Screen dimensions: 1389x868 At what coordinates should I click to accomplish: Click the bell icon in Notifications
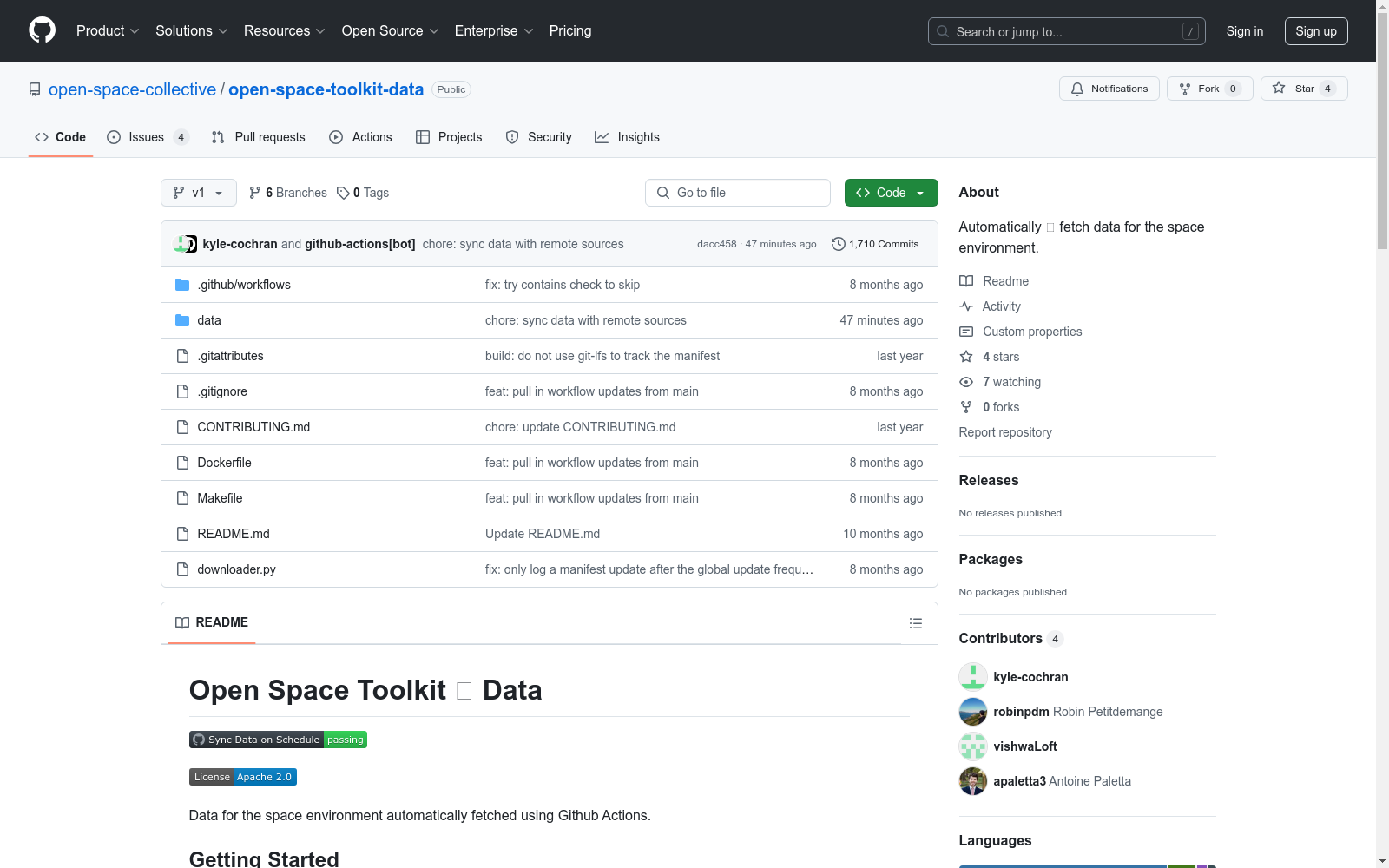coord(1077,89)
